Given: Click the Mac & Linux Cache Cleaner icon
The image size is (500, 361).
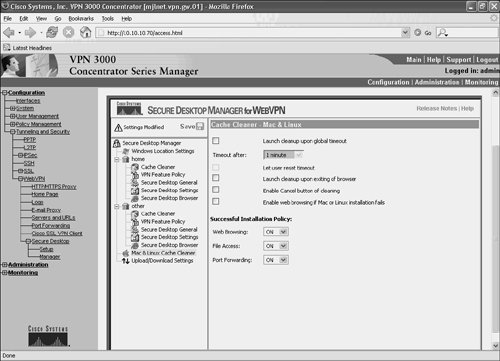Looking at the screenshot, I should pos(126,253).
